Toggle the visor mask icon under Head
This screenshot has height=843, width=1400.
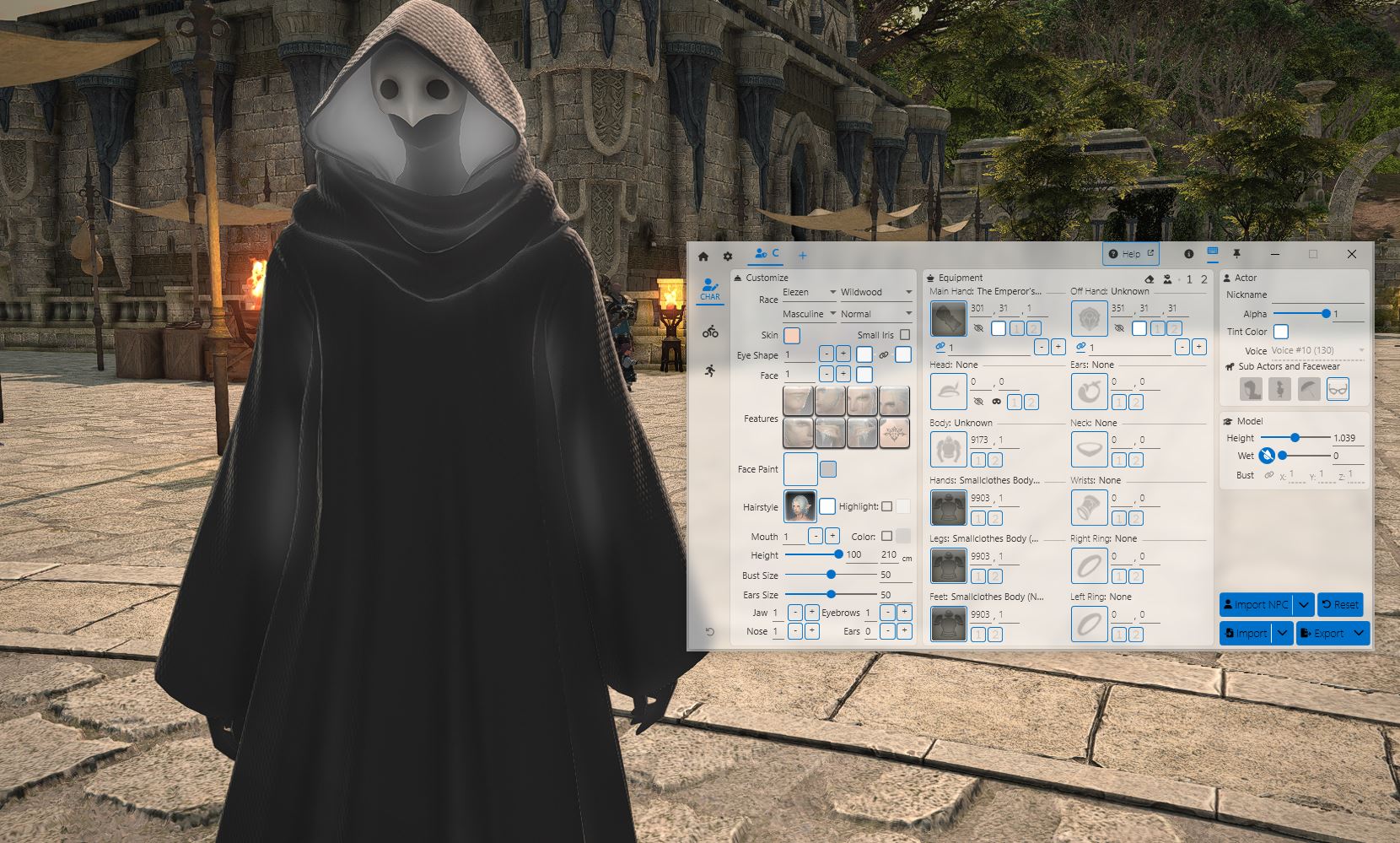coord(996,402)
